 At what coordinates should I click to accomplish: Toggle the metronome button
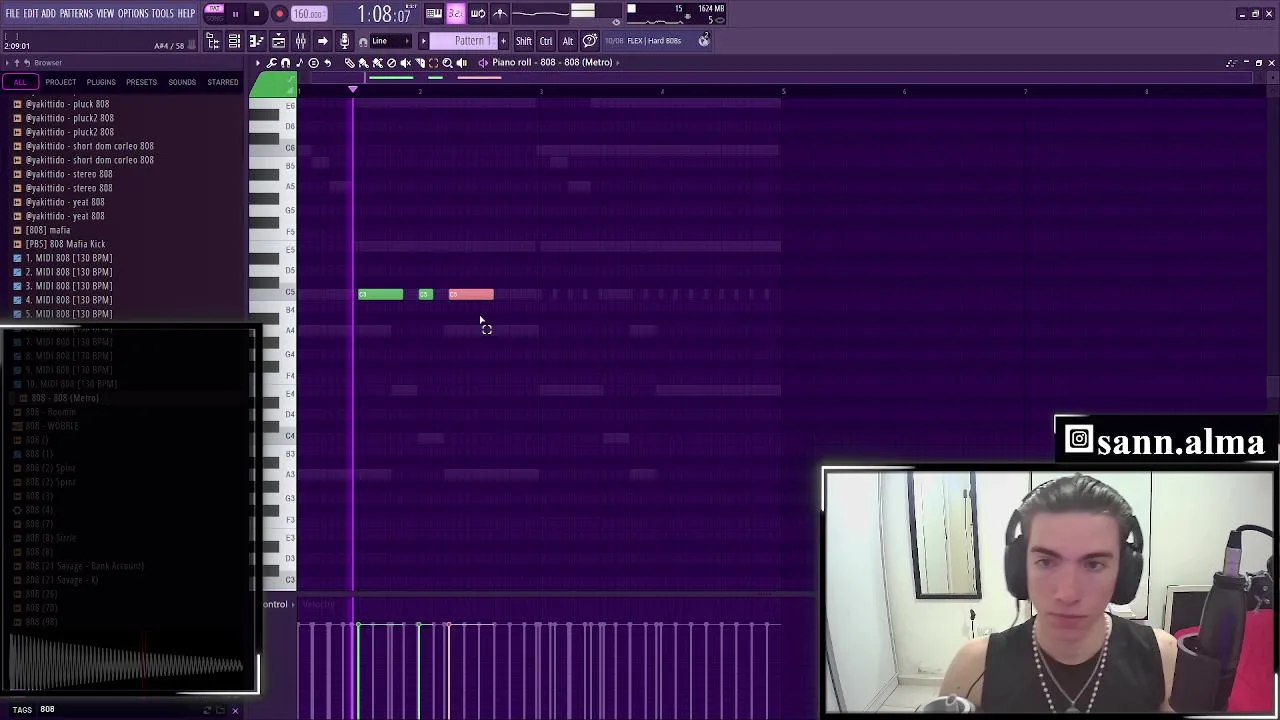[x=500, y=13]
